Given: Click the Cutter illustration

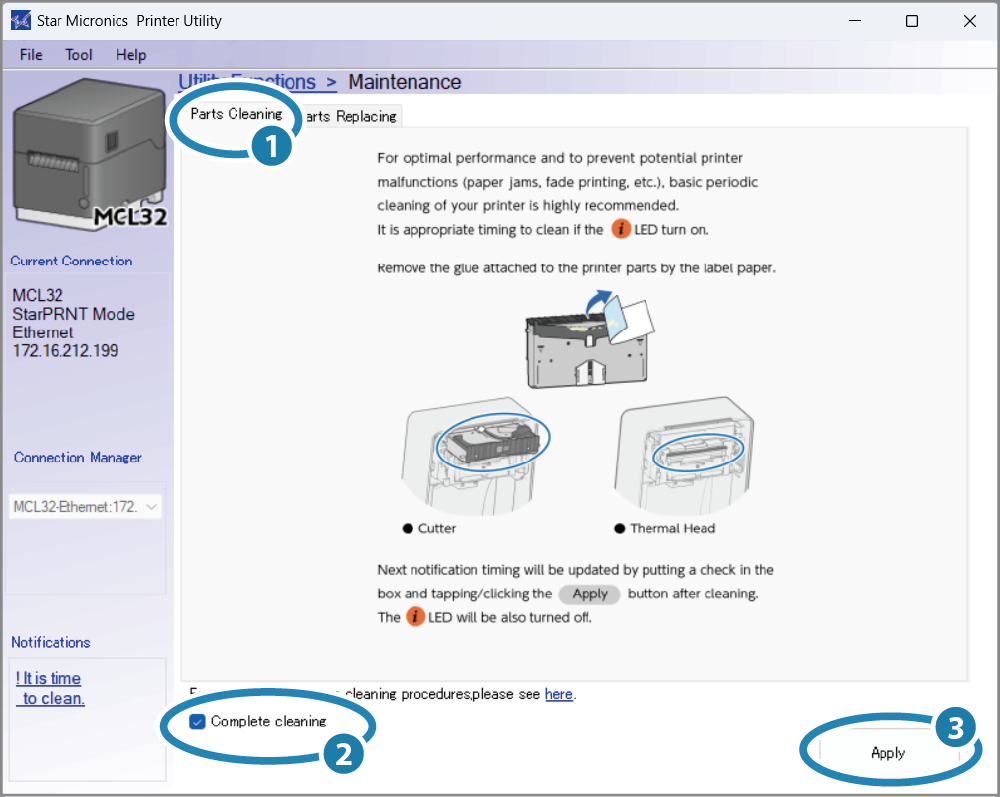Looking at the screenshot, I should (475, 455).
